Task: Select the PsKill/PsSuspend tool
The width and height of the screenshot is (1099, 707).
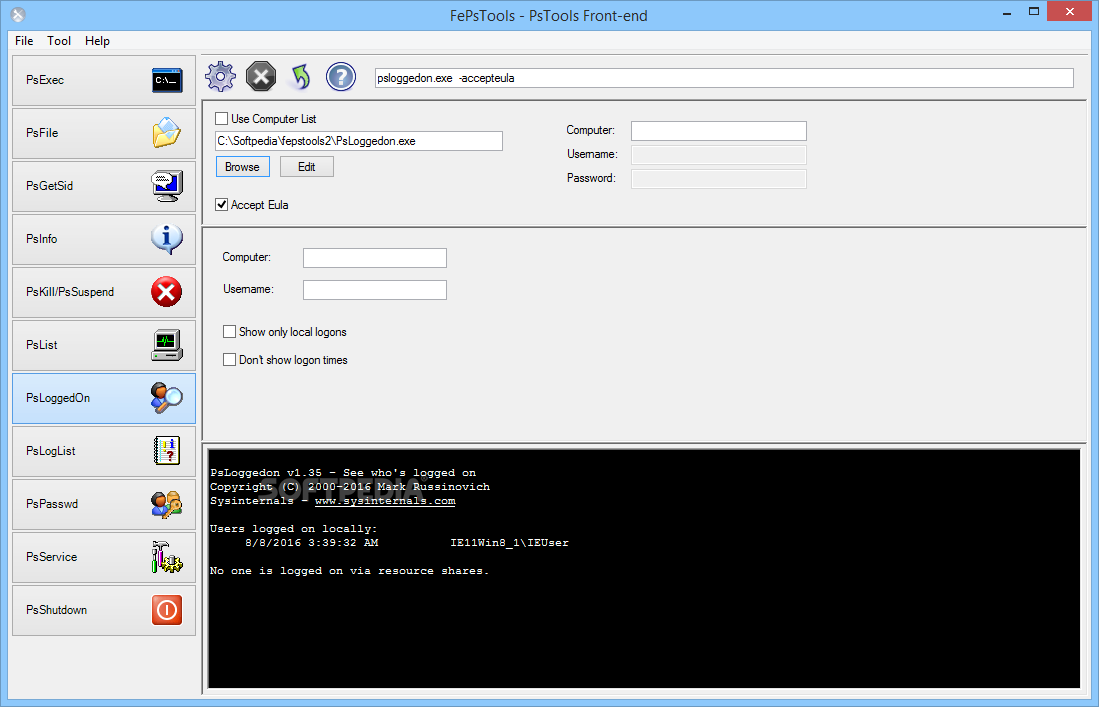Action: tap(104, 292)
